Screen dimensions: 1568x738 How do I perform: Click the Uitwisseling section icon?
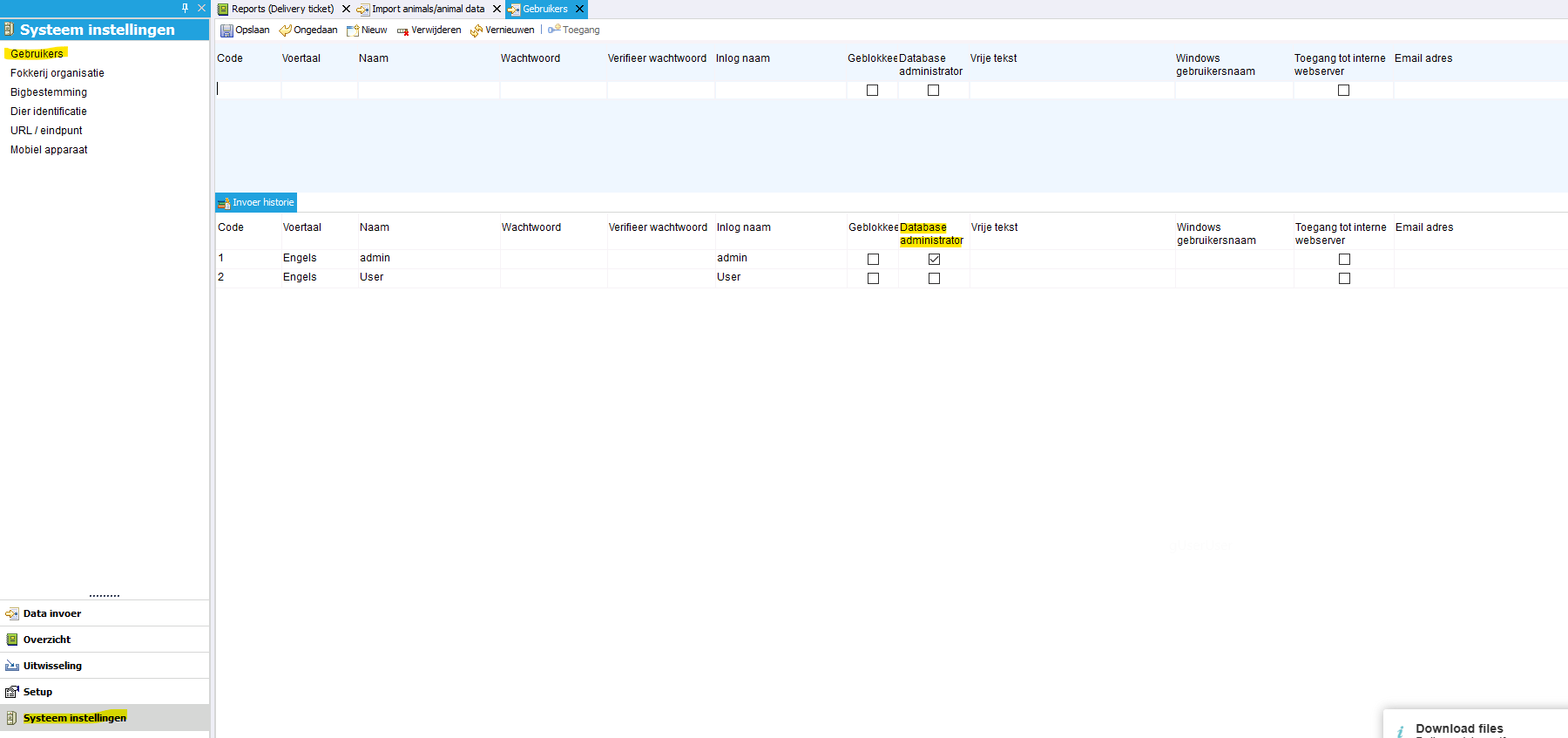click(12, 666)
